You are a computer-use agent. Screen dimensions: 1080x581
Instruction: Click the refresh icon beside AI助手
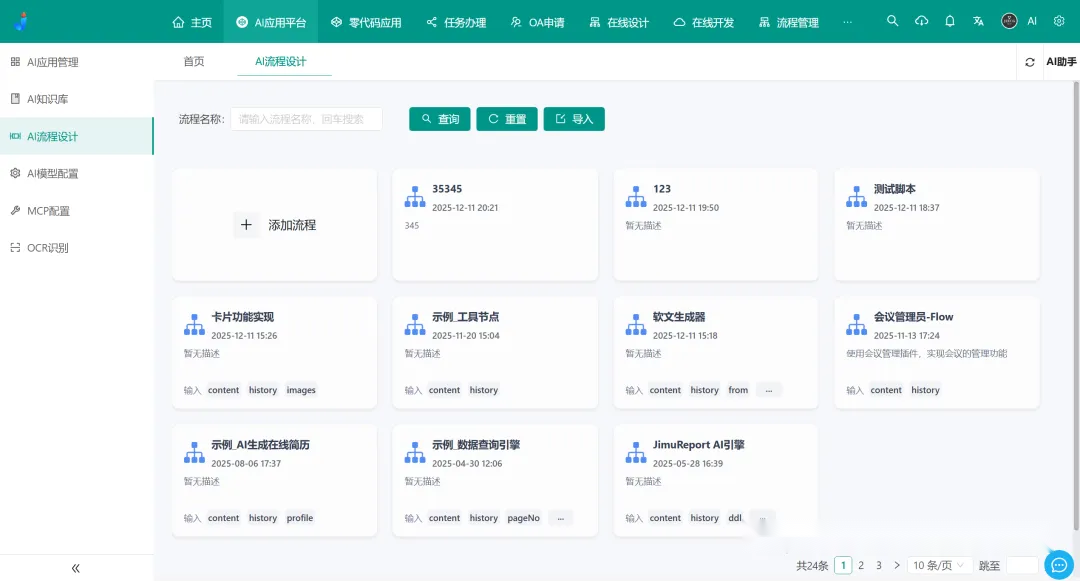[1030, 62]
